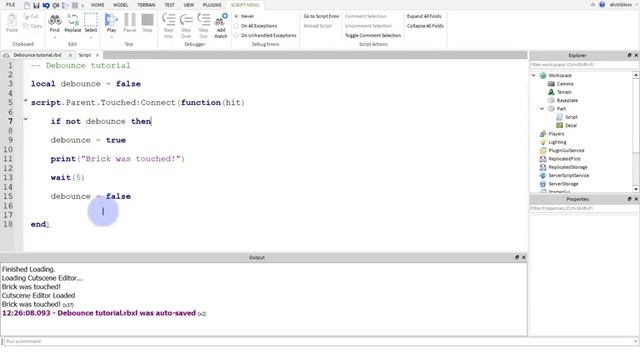Select the Script item under Part
Image resolution: width=640 pixels, height=360 pixels.
point(567,117)
